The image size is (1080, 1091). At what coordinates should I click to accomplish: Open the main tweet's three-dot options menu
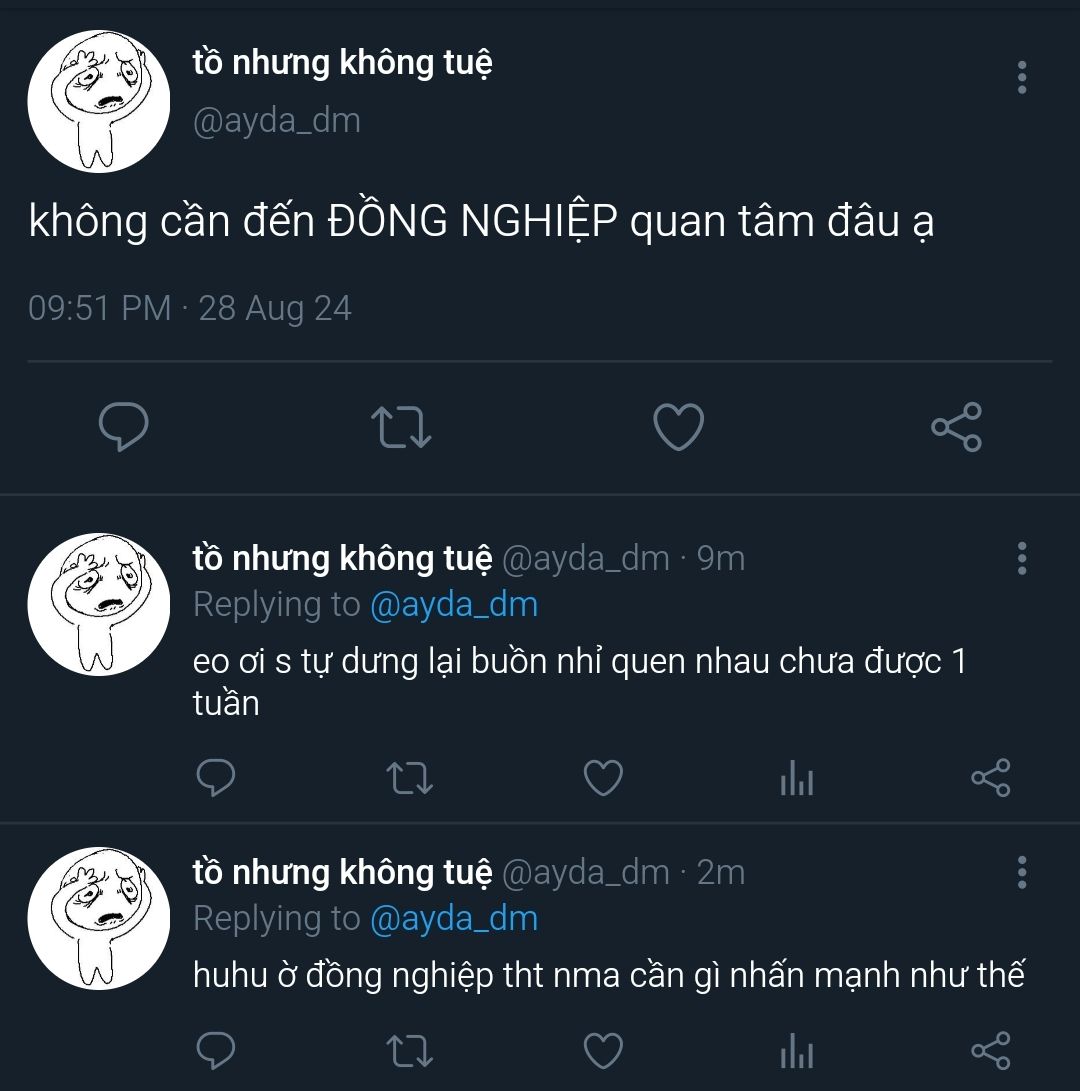point(1022,77)
